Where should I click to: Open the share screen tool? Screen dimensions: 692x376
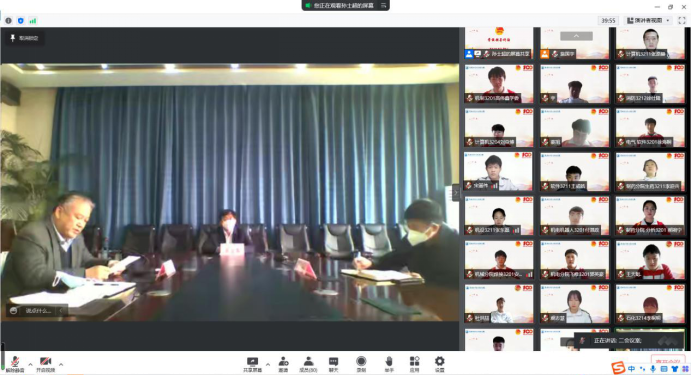pos(252,365)
